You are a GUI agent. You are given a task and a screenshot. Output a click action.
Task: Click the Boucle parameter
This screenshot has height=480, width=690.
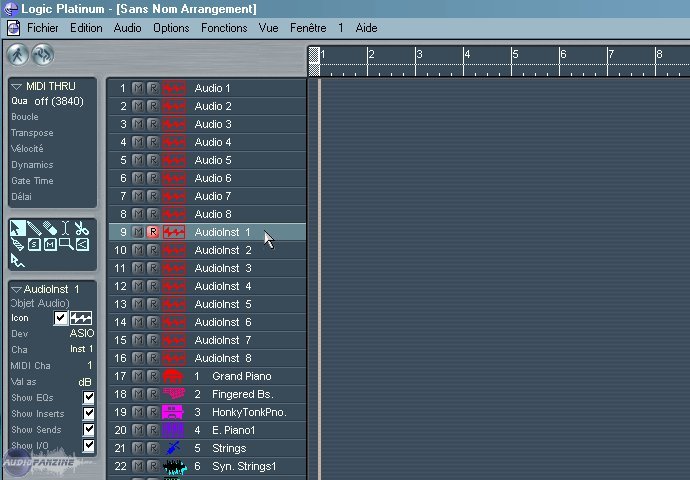coord(25,117)
